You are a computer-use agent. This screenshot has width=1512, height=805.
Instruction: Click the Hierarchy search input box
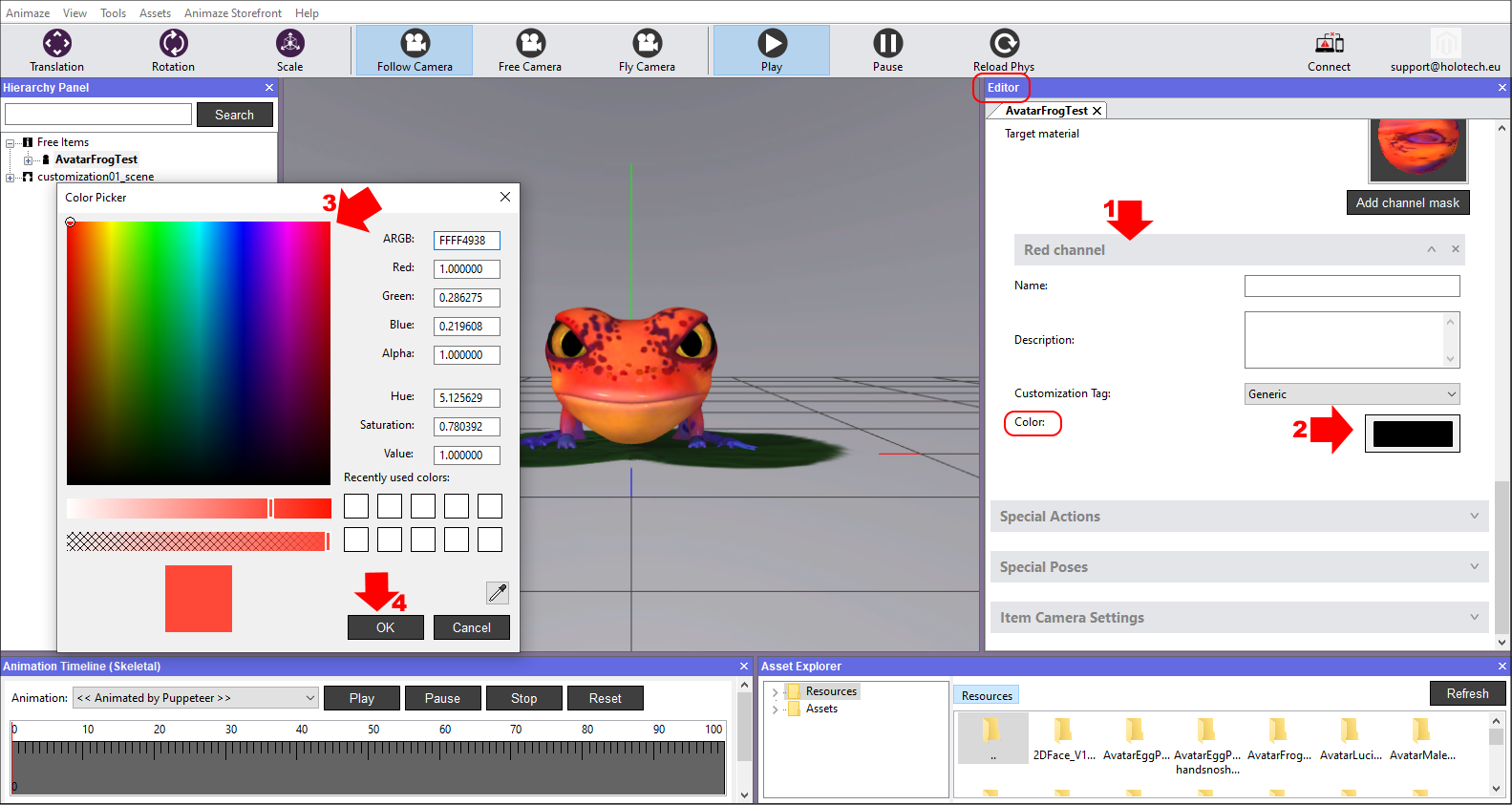click(x=98, y=115)
